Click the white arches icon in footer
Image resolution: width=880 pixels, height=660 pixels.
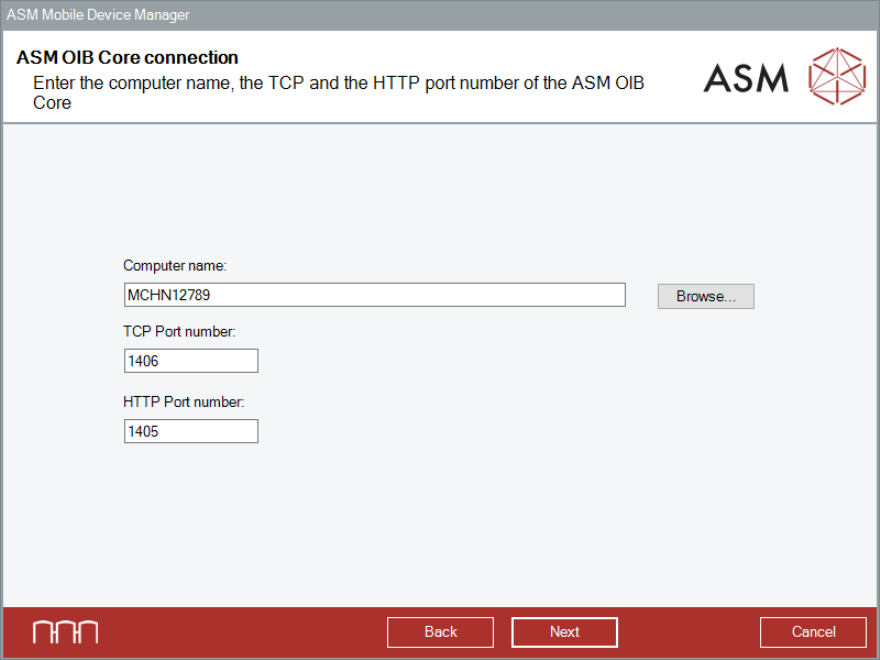[x=65, y=632]
